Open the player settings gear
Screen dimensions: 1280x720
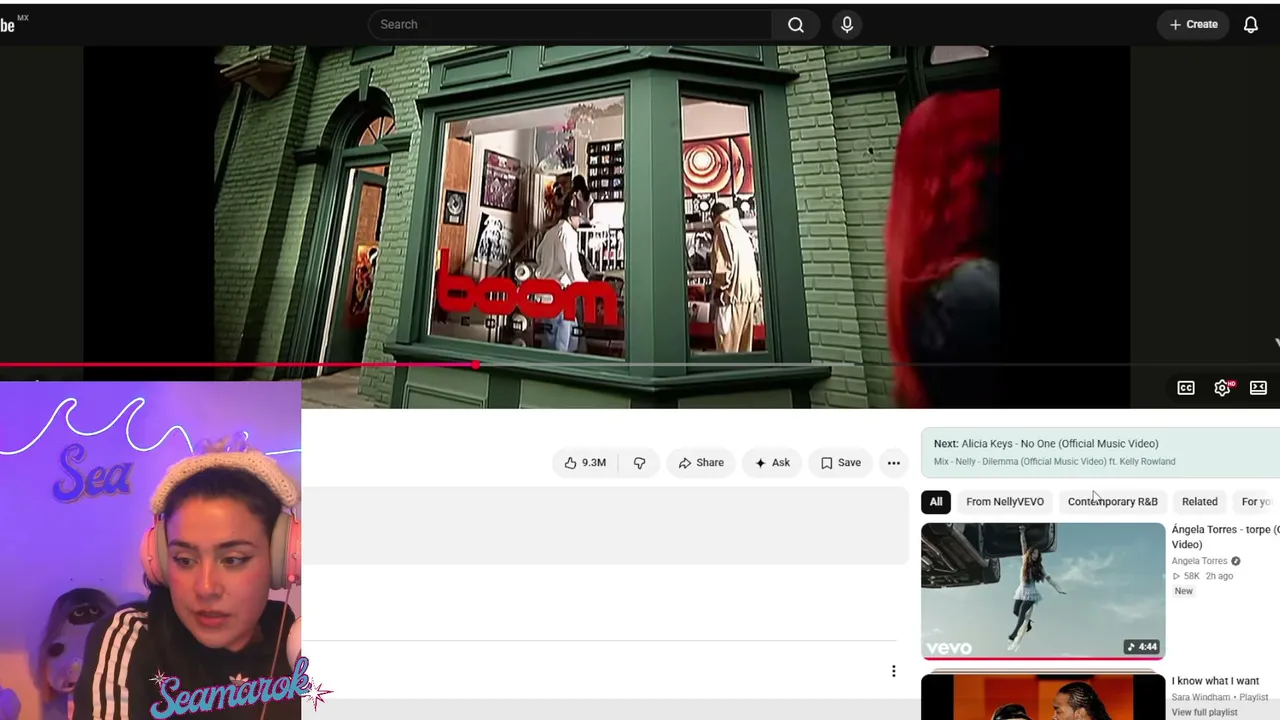tap(1222, 388)
